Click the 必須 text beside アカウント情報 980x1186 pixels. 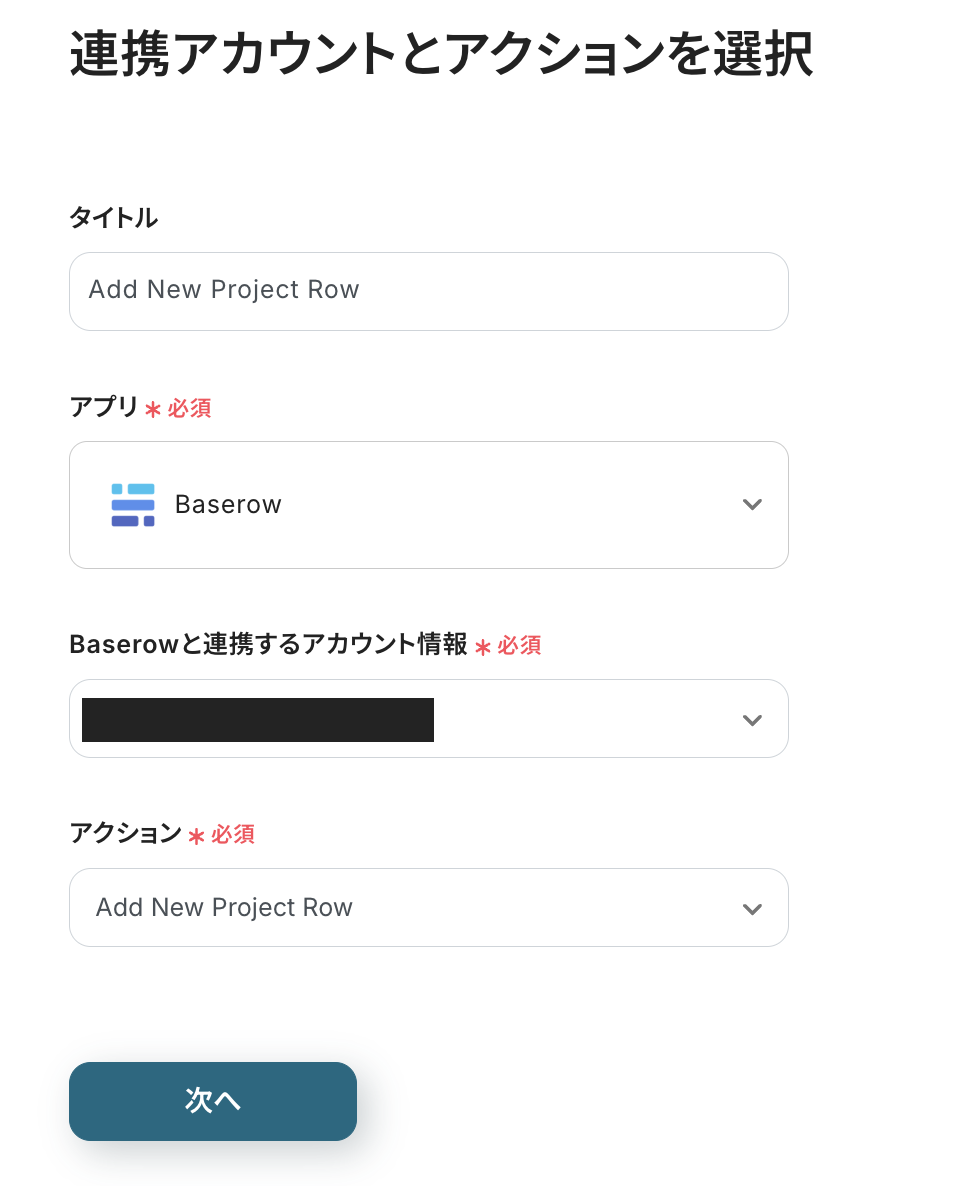(519, 646)
